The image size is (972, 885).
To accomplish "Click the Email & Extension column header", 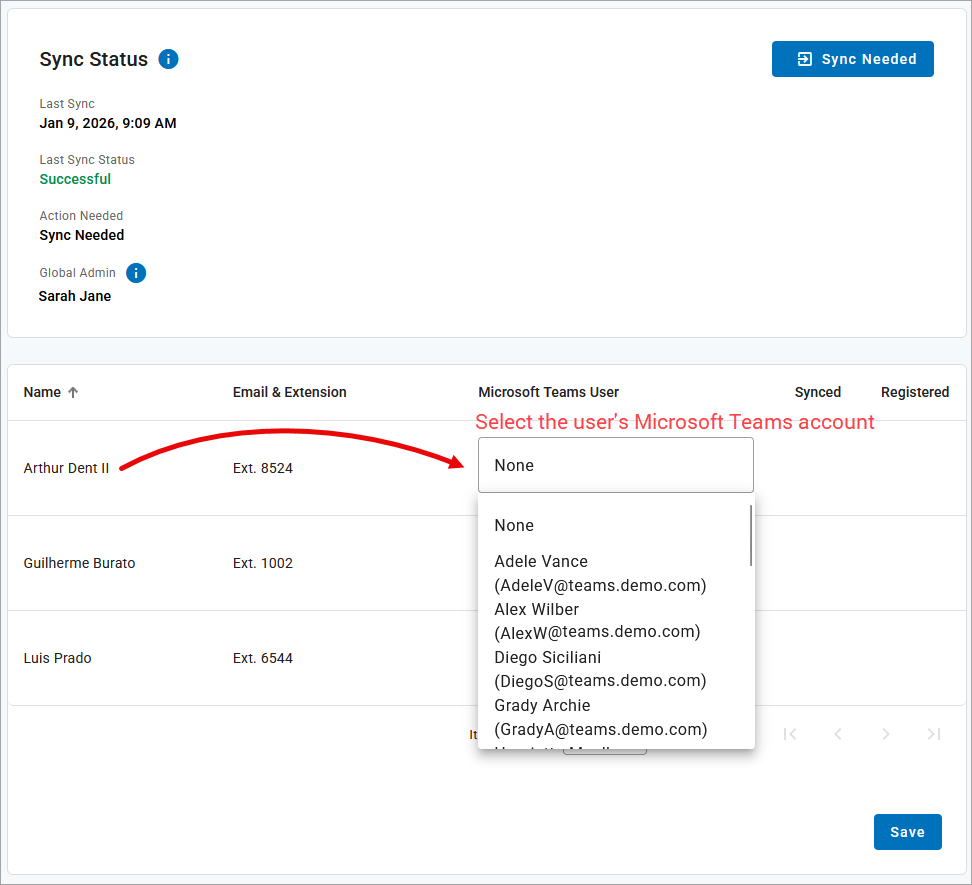I will pyautogui.click(x=290, y=392).
